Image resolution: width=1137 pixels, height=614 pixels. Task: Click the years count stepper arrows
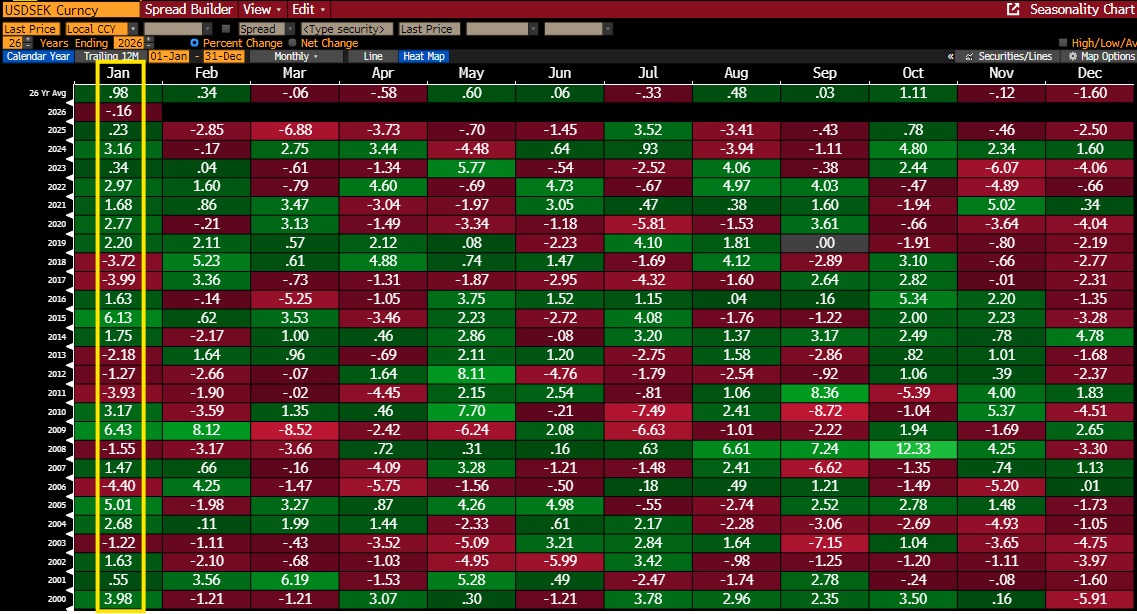pyautogui.click(x=30, y=43)
